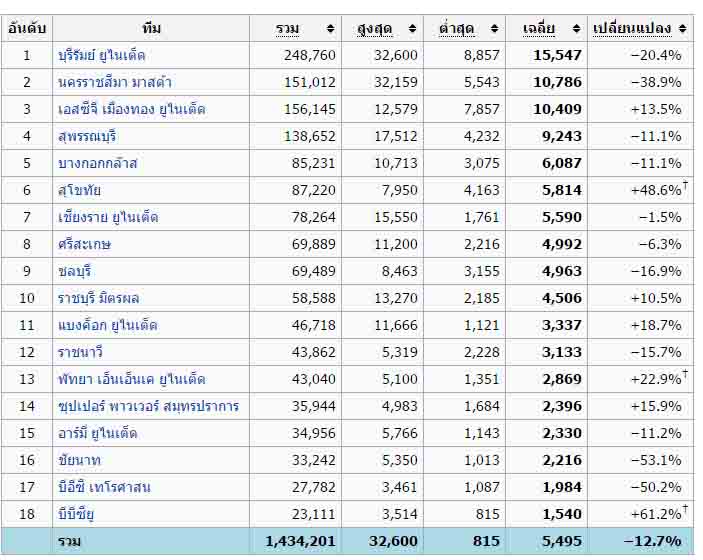Select rank number 18

click(27, 514)
